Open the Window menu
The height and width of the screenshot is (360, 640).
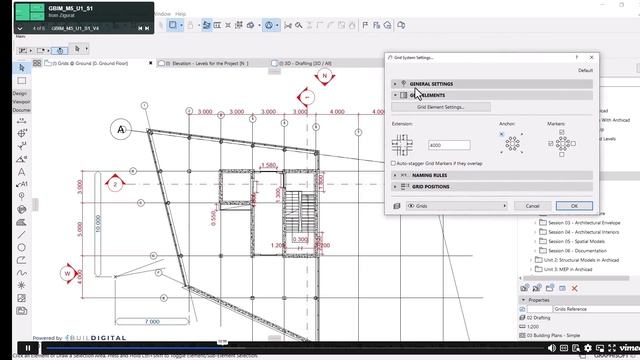pyautogui.click(x=163, y=14)
